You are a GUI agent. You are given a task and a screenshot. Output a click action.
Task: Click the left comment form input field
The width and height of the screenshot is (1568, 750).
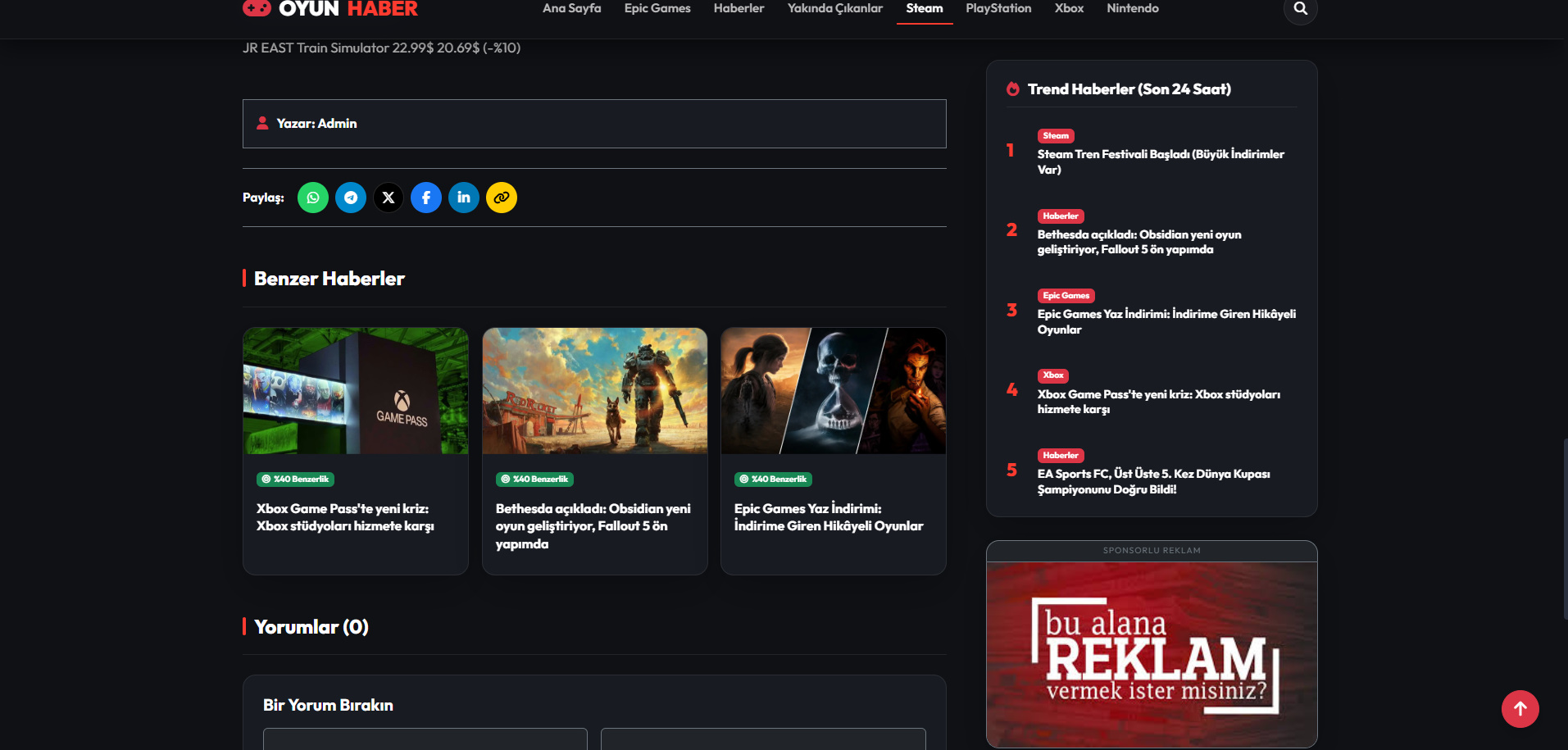[425, 739]
